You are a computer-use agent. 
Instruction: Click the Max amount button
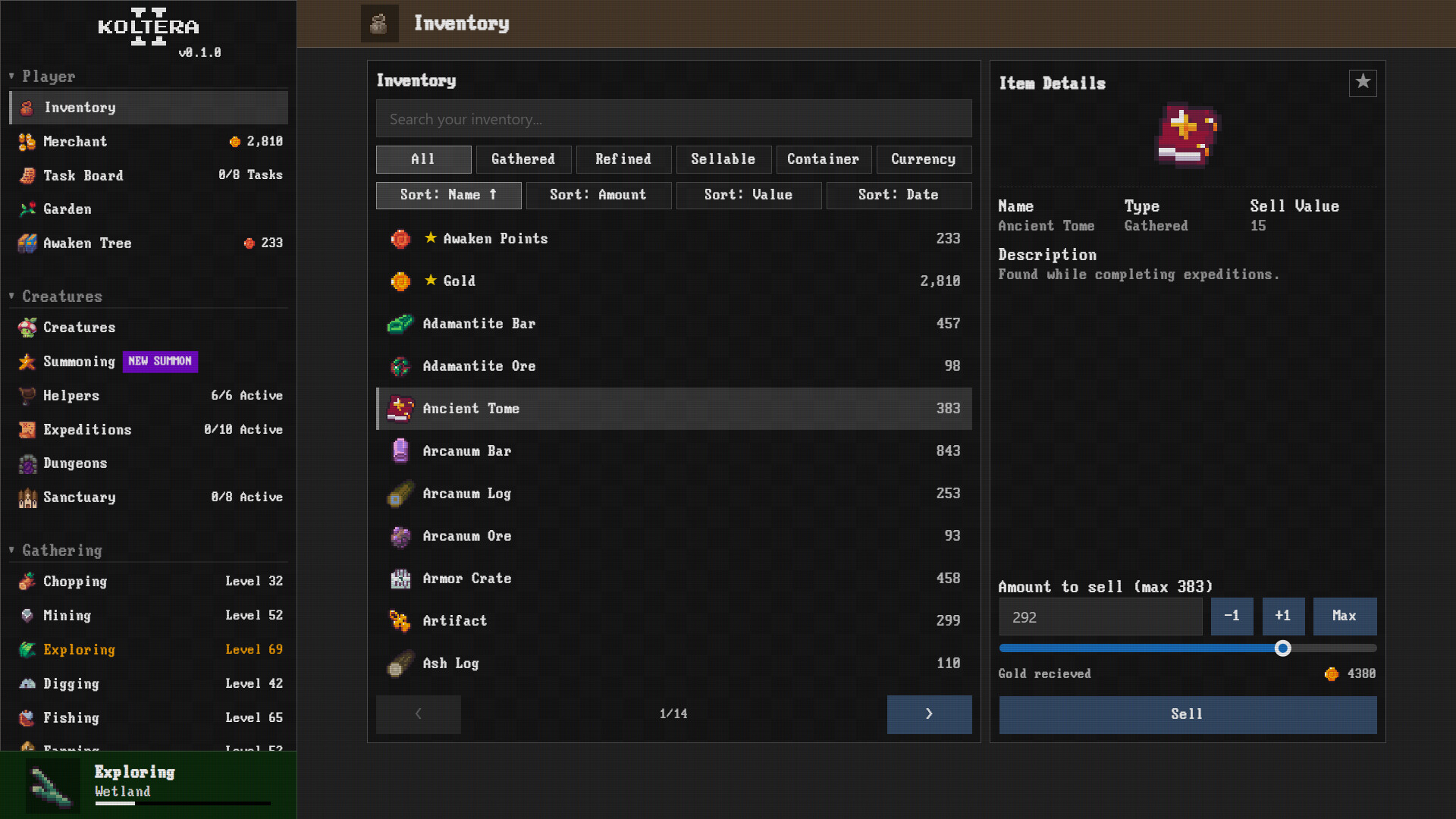pyautogui.click(x=1344, y=617)
